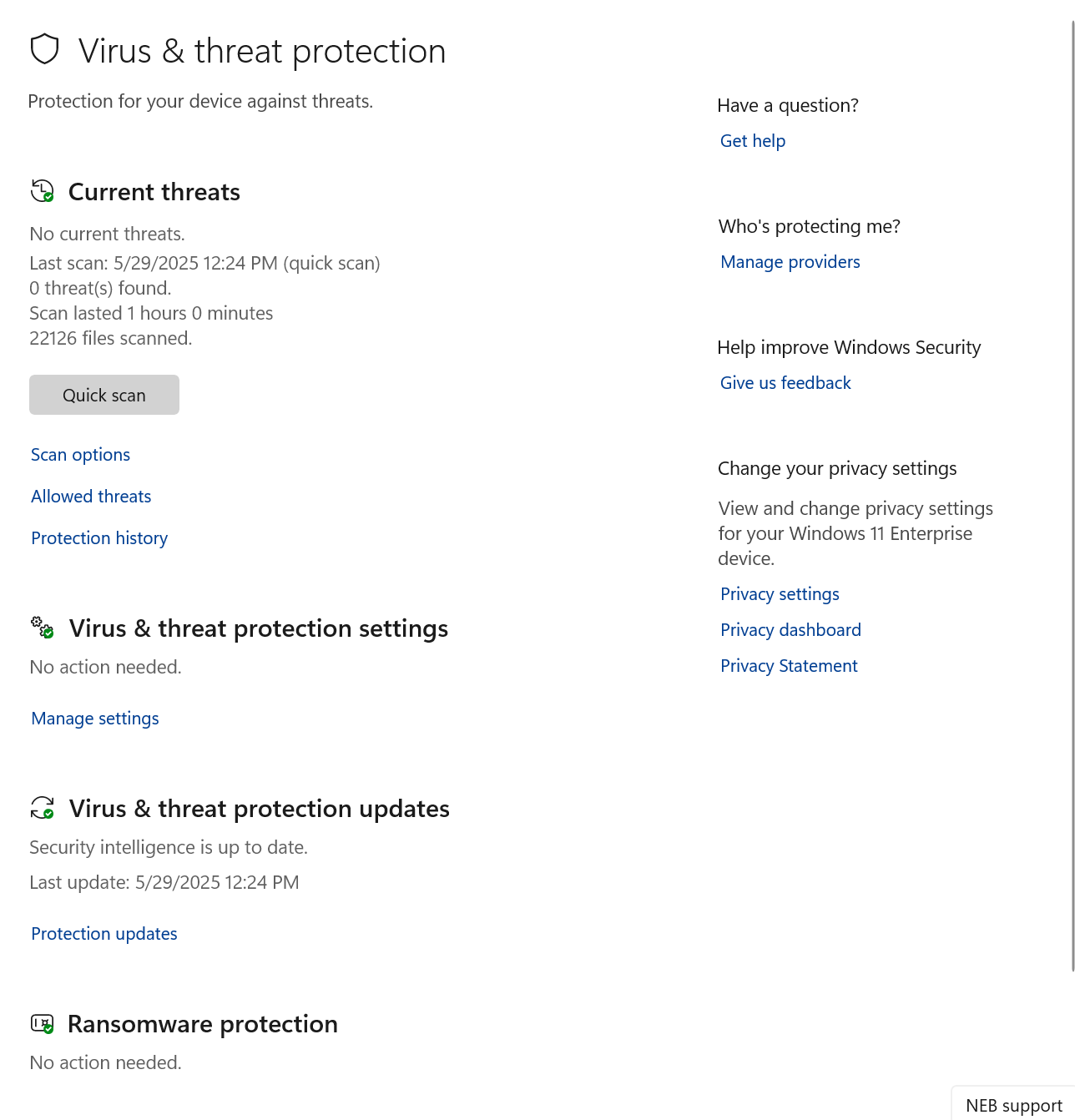Open the Privacy dashboard

click(790, 630)
